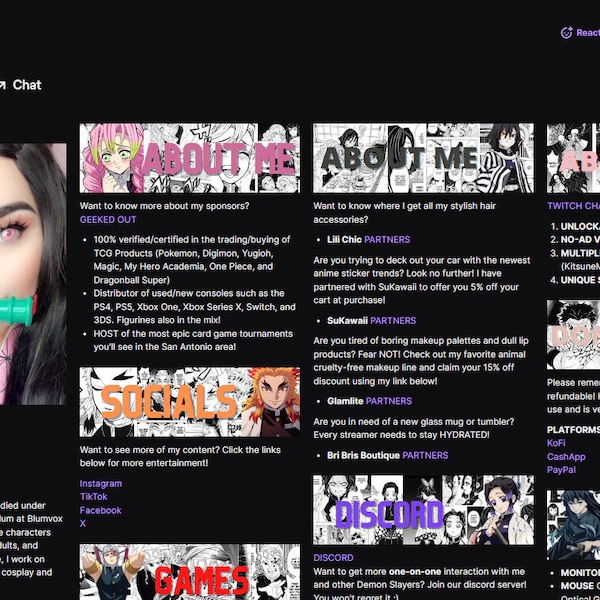Click the 'Distributor of used/new consoles' bullet
Image resolution: width=600 pixels, height=600 pixels.
pyautogui.click(x=194, y=307)
